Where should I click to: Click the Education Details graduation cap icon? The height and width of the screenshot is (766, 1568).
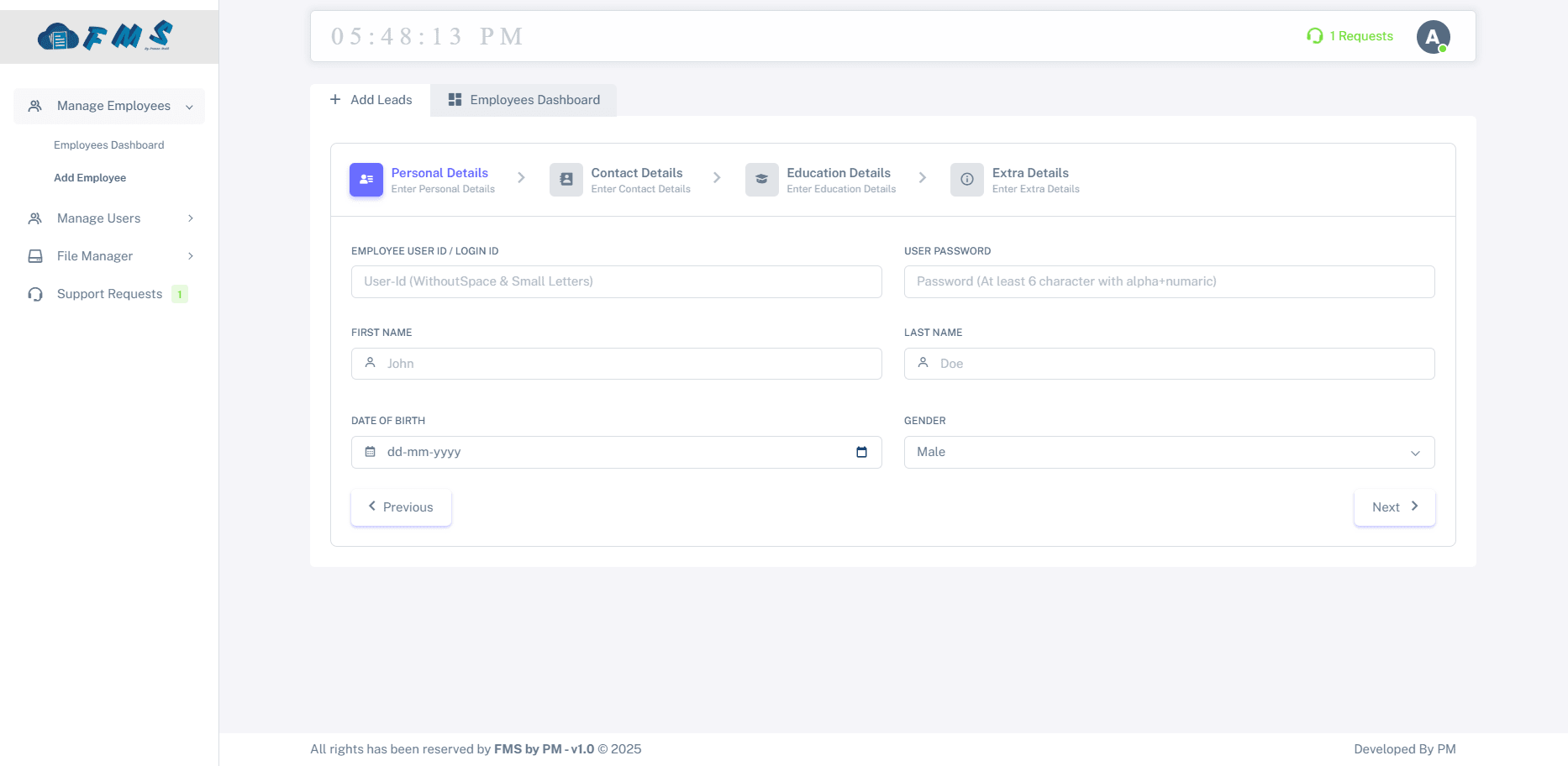pyautogui.click(x=761, y=179)
